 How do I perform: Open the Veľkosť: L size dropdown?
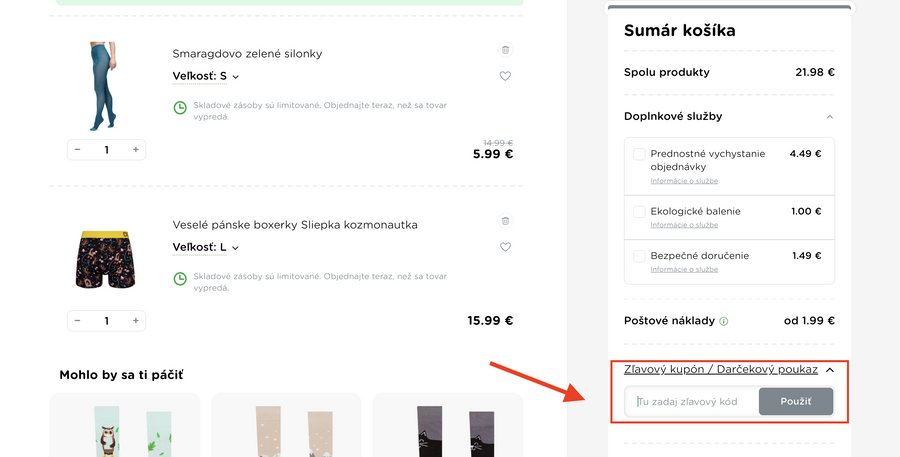206,247
